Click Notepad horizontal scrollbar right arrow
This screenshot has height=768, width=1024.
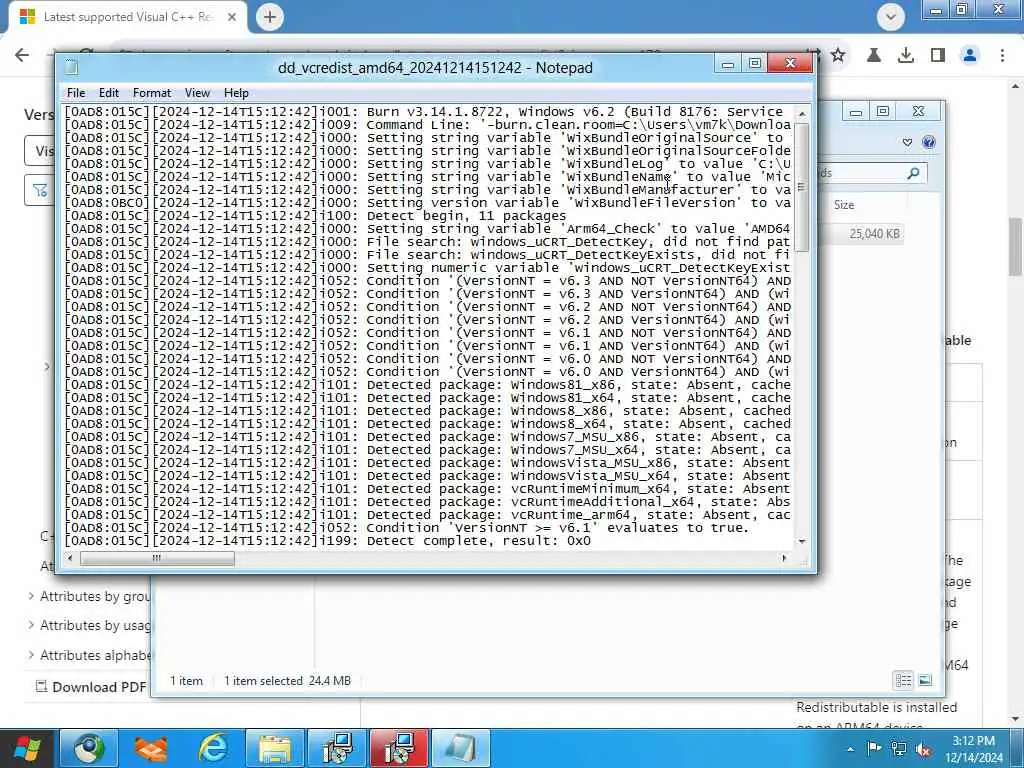click(784, 558)
